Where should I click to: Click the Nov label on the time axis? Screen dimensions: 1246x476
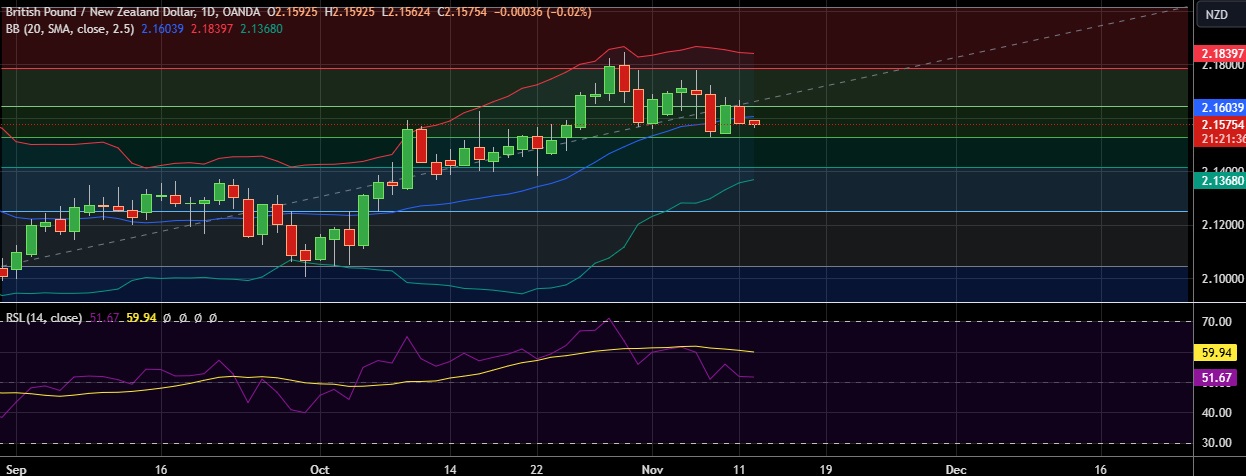(x=653, y=468)
